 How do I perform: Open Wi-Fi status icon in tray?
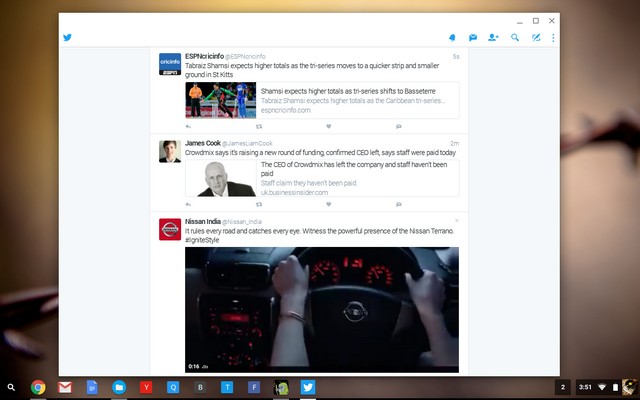[602, 387]
